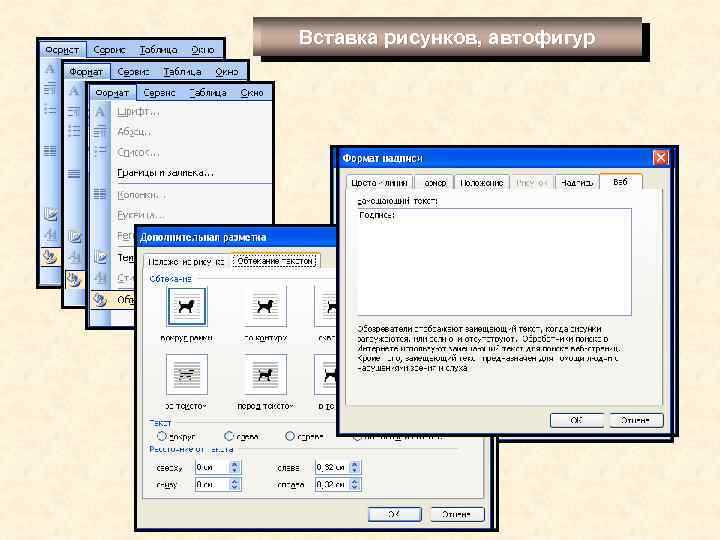Screen dimensions: 720x540
Task: Choose 'Список...' in the frontmost Format menu
Action: [x=138, y=152]
